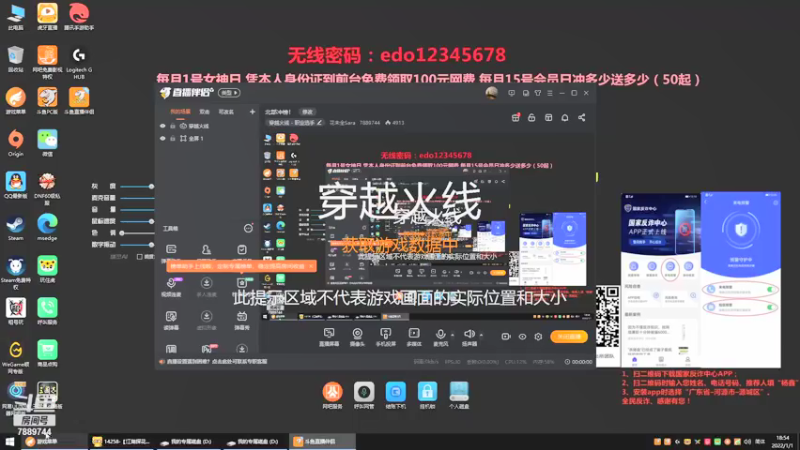The height and width of the screenshot is (450, 800).
Task: Open the layout icon beside the bell
Action: (548, 117)
